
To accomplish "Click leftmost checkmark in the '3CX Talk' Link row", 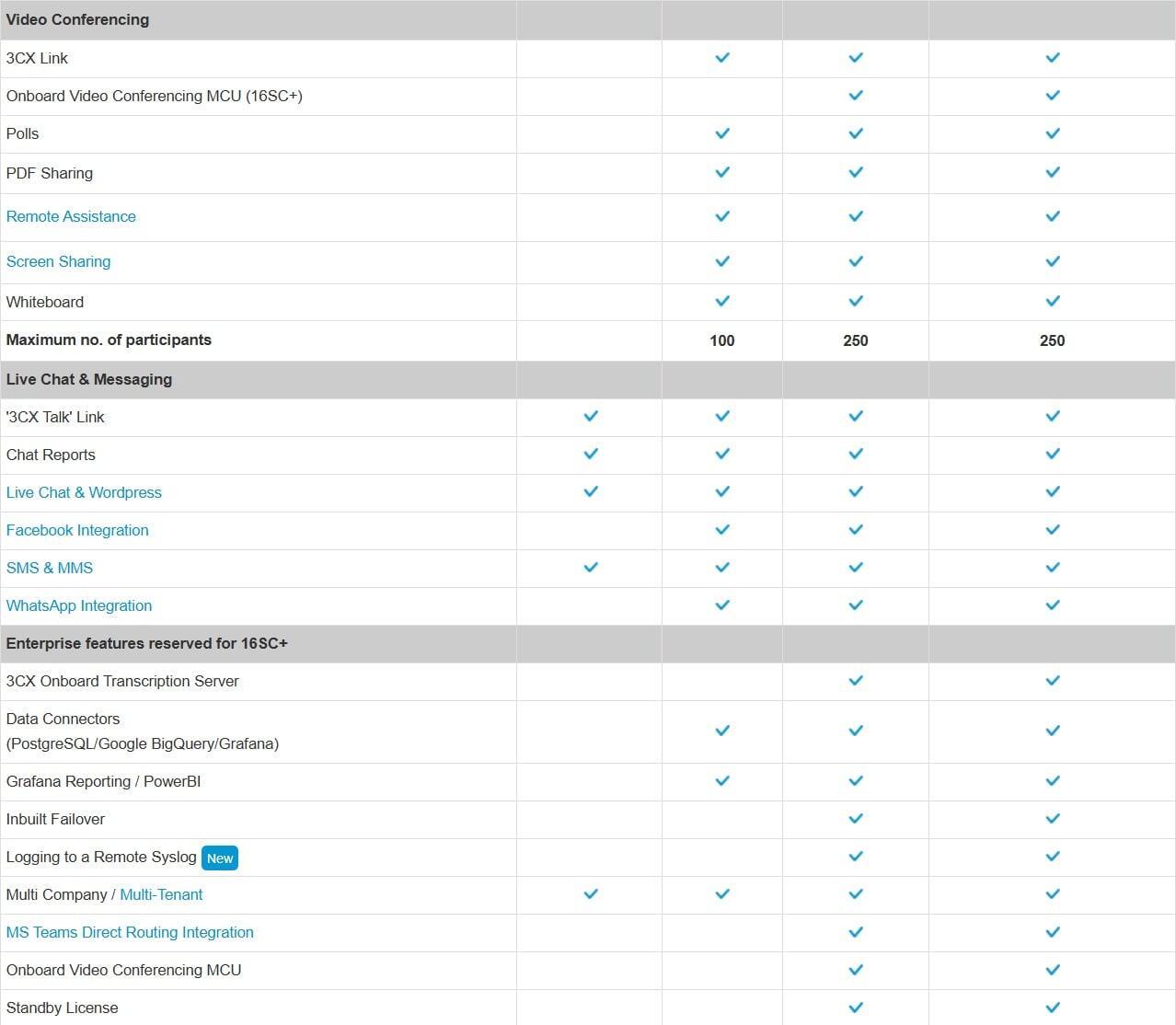I will coord(591,417).
